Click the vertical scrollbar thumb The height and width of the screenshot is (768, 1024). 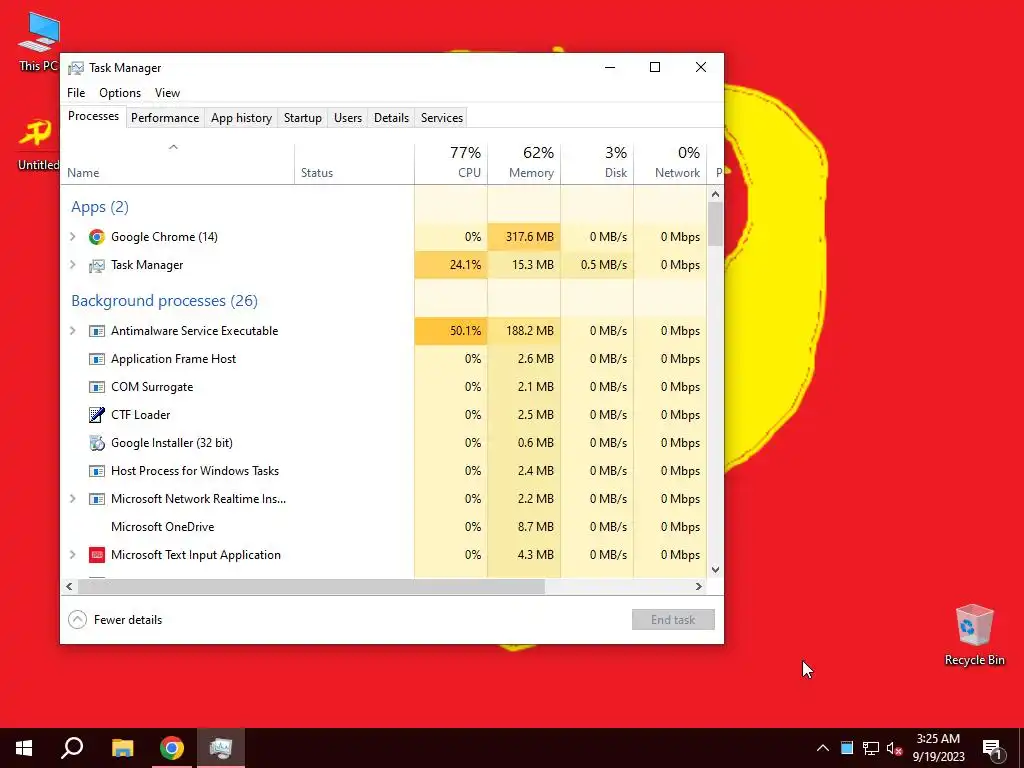pos(715,224)
